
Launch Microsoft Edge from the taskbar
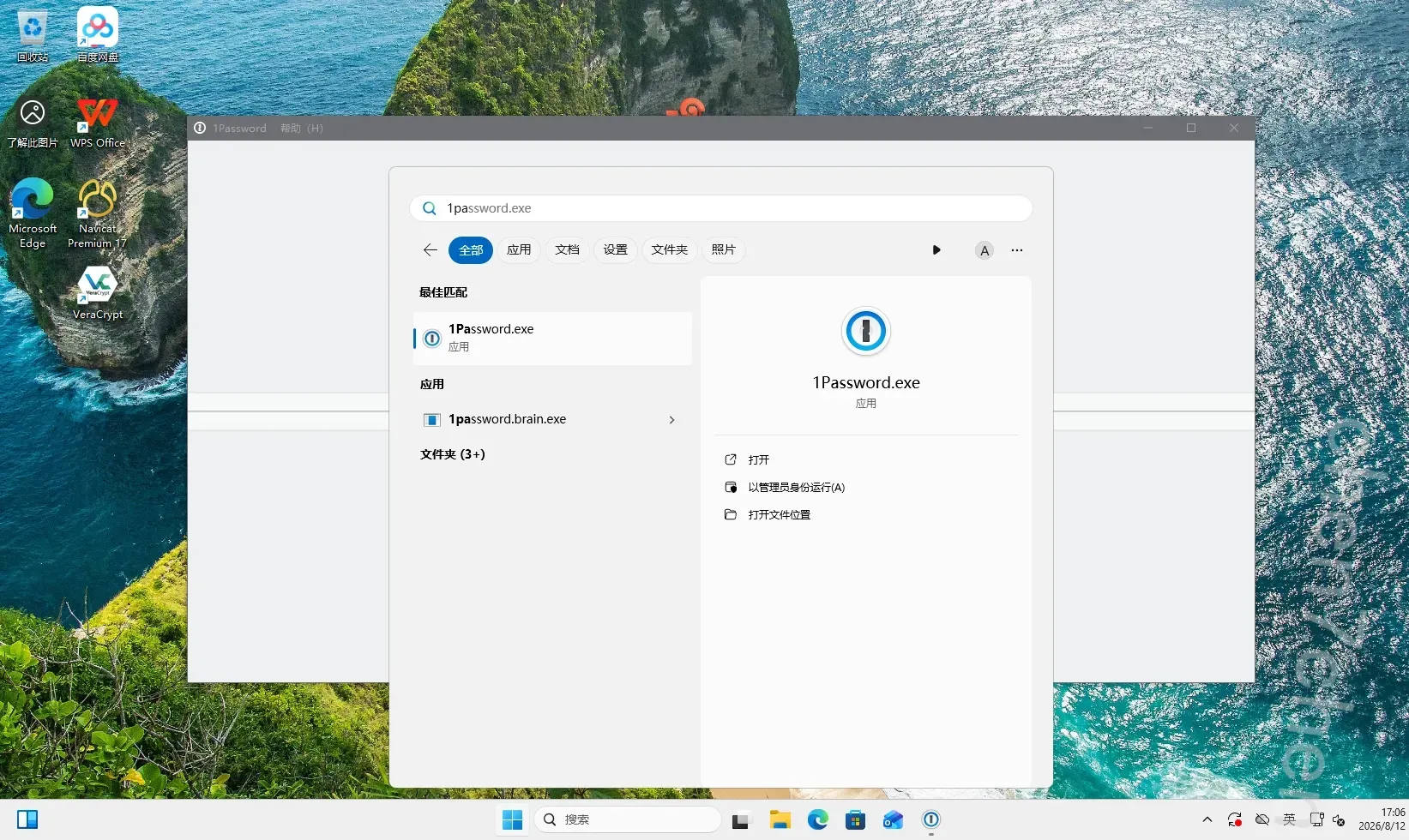point(818,820)
